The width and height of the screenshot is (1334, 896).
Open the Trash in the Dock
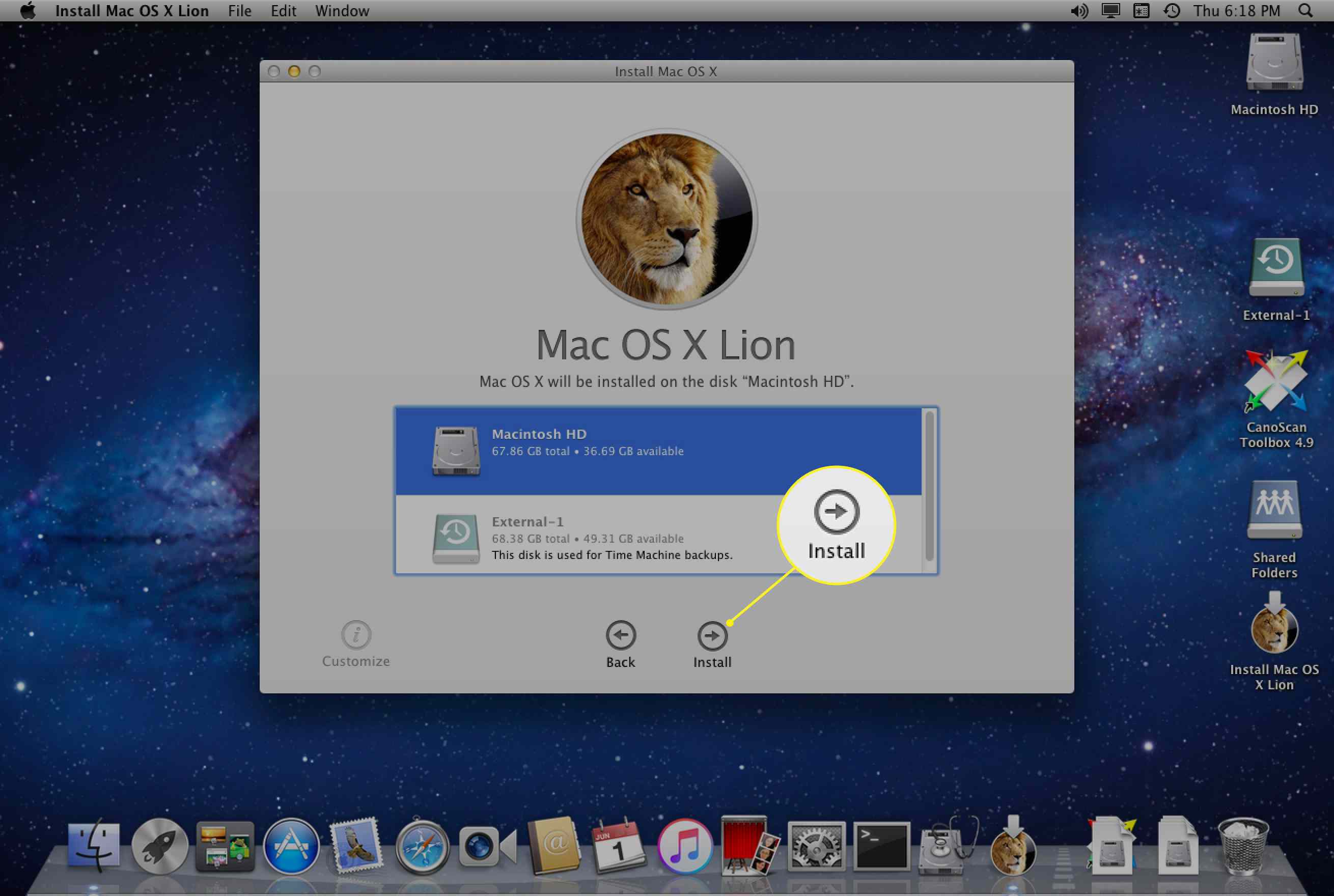click(1243, 847)
